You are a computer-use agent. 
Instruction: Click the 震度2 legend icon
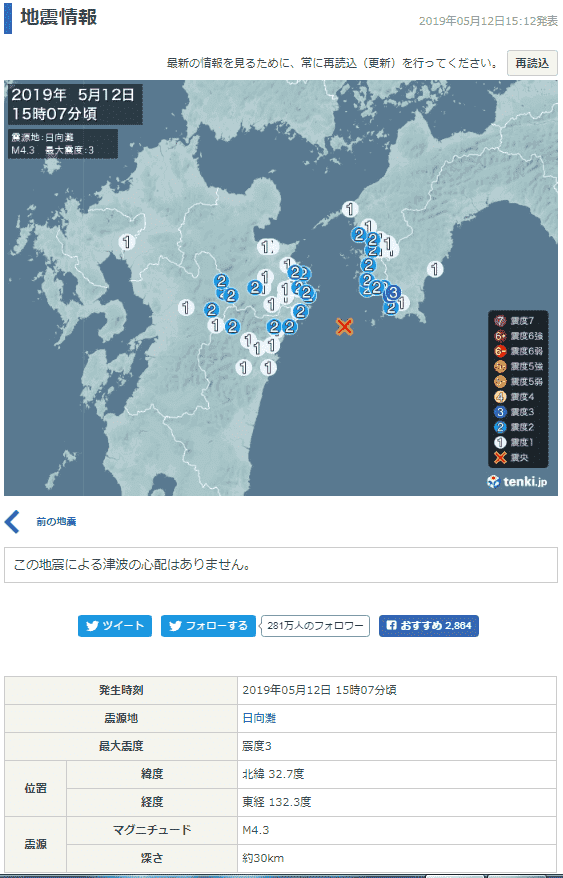pyautogui.click(x=501, y=427)
